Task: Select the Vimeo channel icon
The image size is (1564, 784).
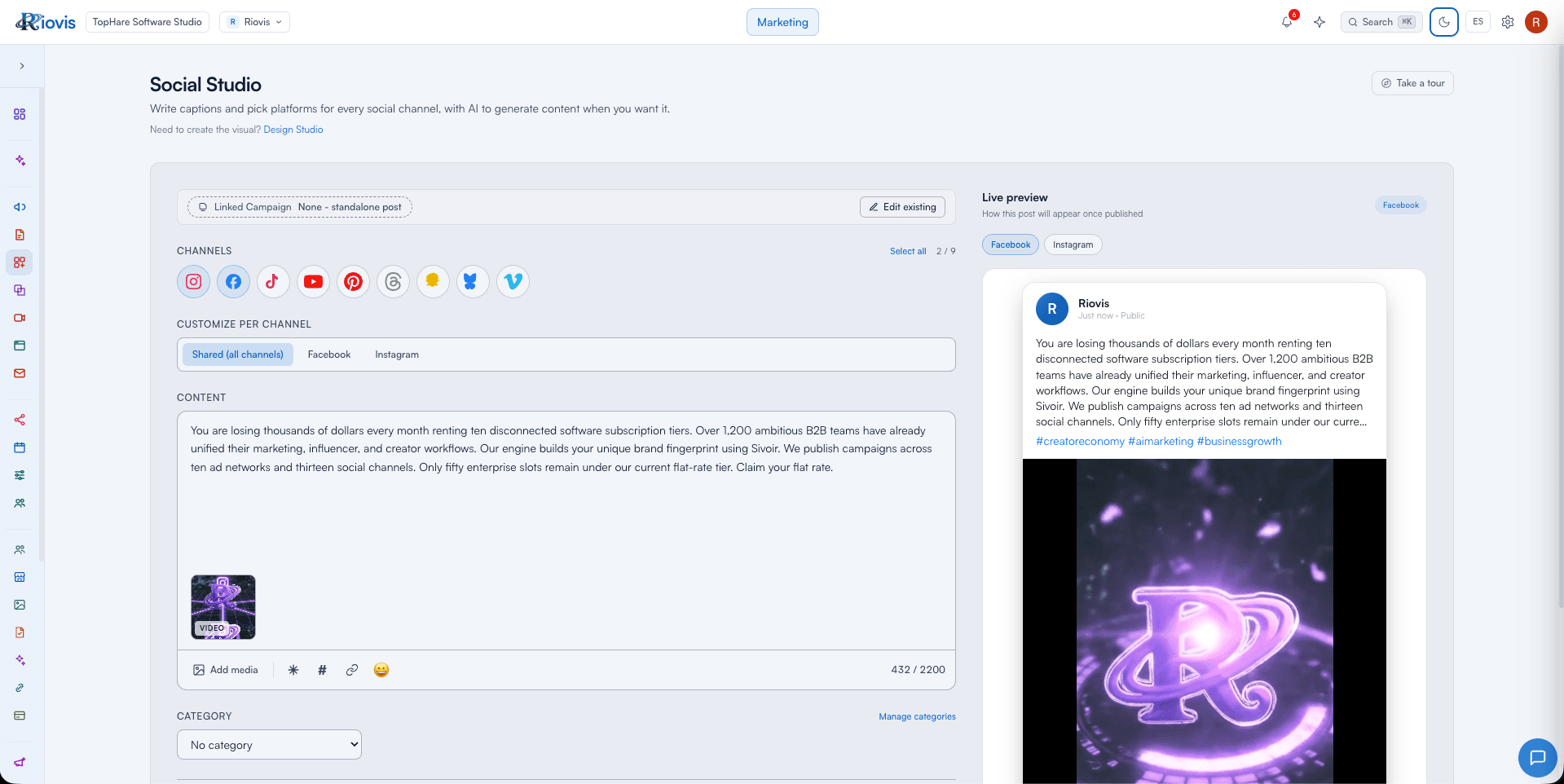Action: point(513,282)
